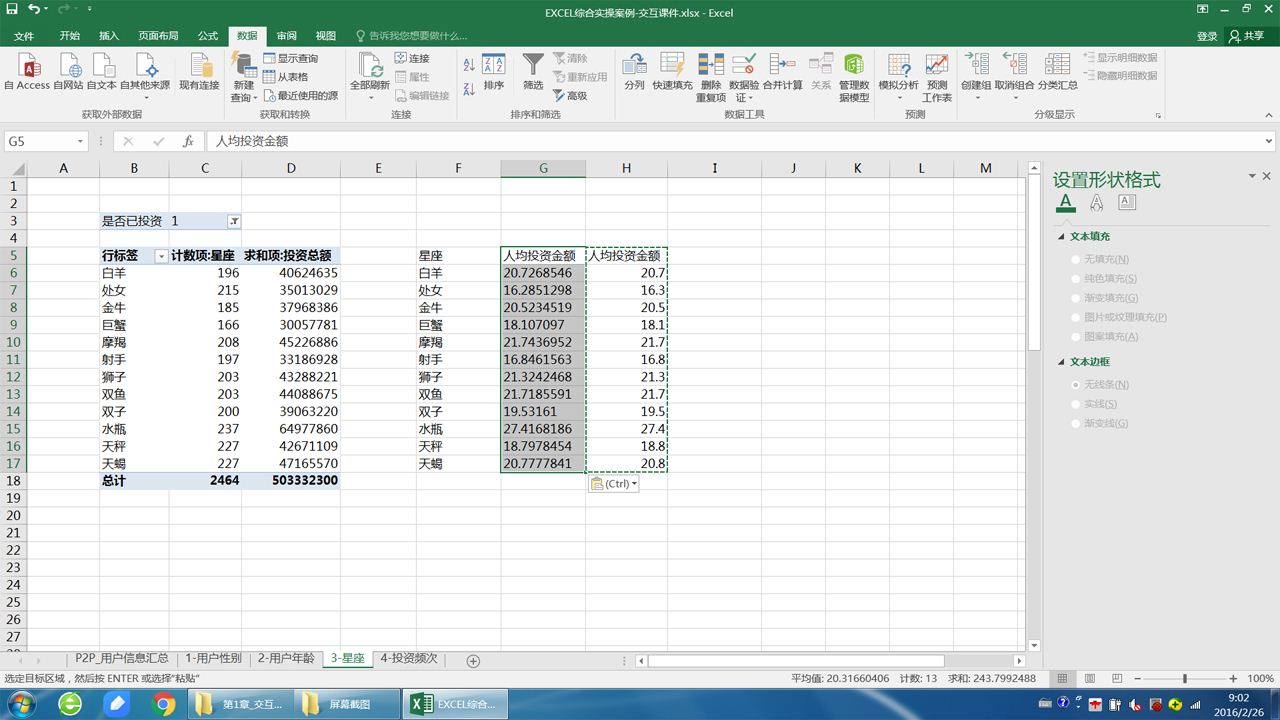Toggle the 筛选 filter funnel icon
Screen dimensions: 1280x720
coord(533,66)
